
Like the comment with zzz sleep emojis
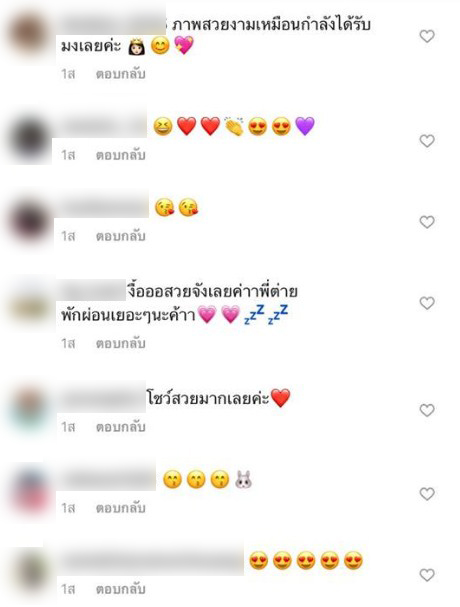pos(427,303)
